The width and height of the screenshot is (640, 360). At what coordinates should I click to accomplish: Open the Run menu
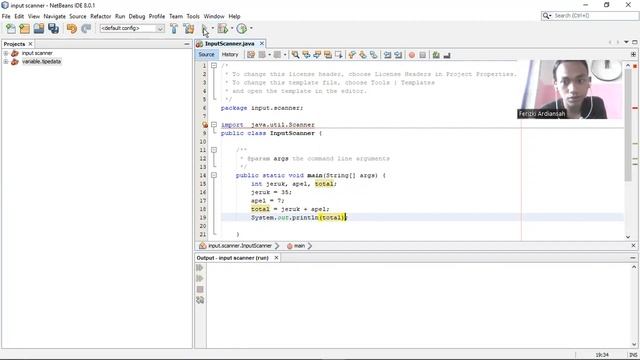(120, 16)
